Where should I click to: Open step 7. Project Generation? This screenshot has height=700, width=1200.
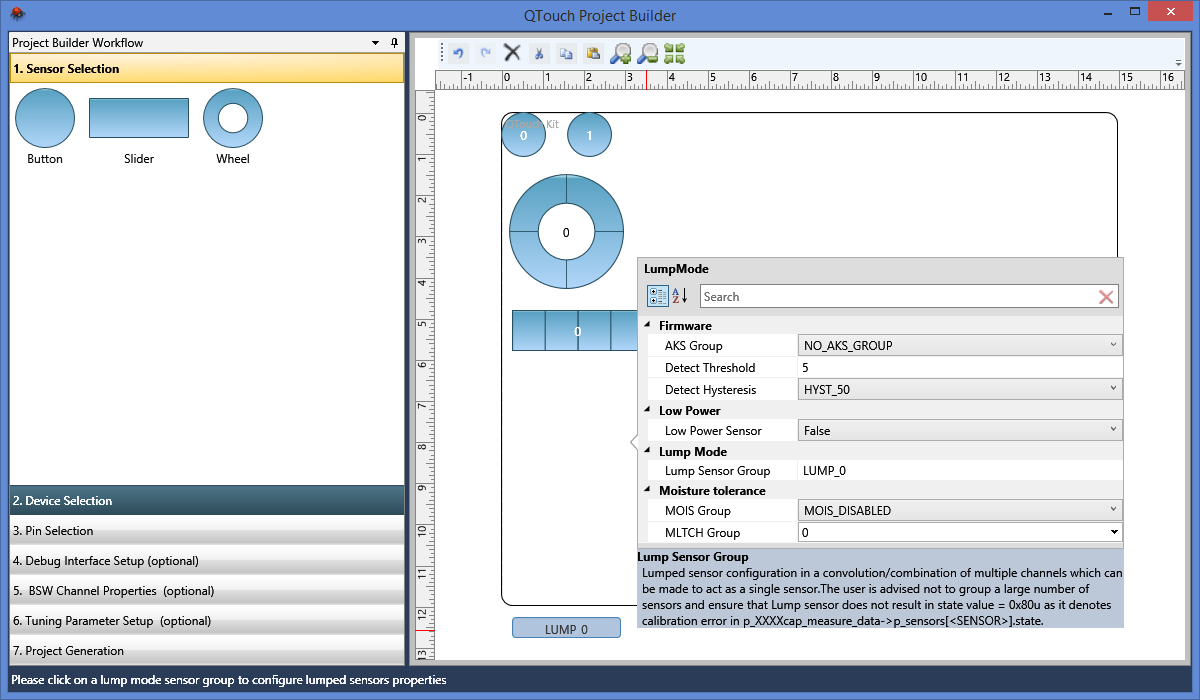207,651
